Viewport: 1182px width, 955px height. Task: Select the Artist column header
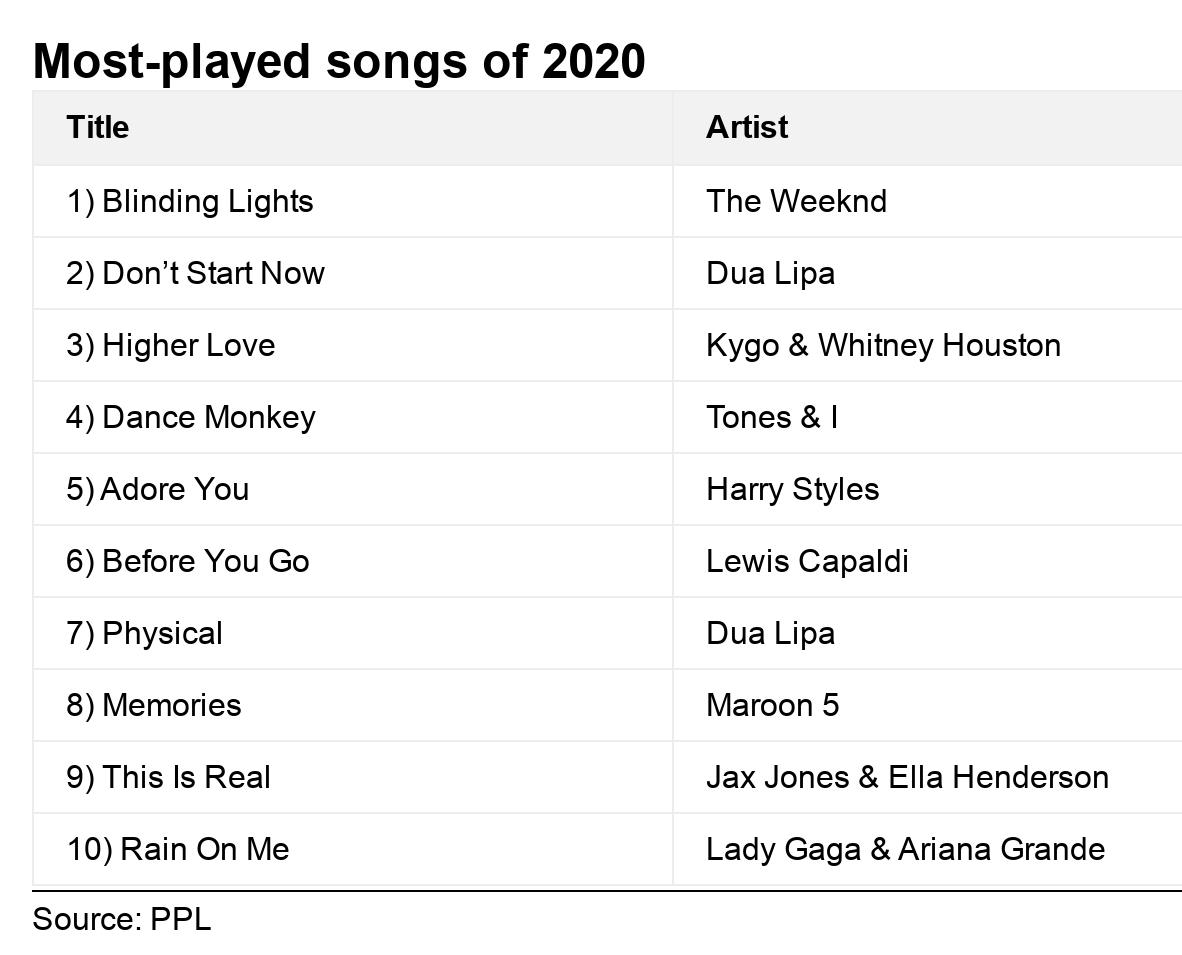coord(747,128)
